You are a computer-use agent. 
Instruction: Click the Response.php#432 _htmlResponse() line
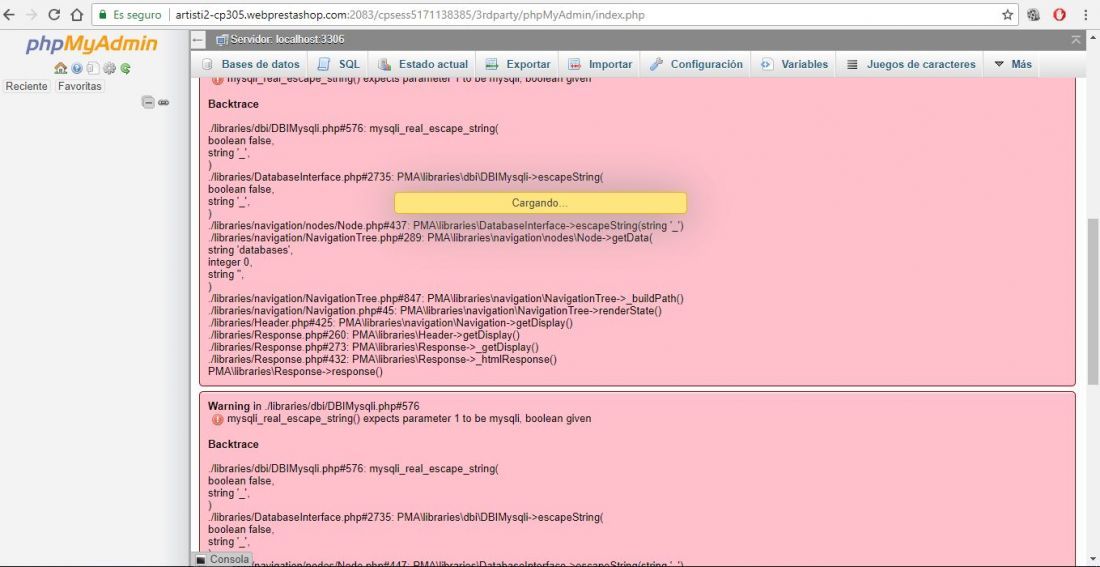[382, 359]
